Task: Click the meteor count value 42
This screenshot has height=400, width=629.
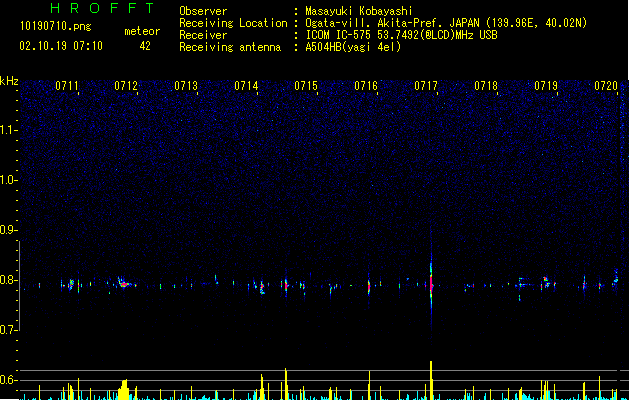Action: (145, 46)
